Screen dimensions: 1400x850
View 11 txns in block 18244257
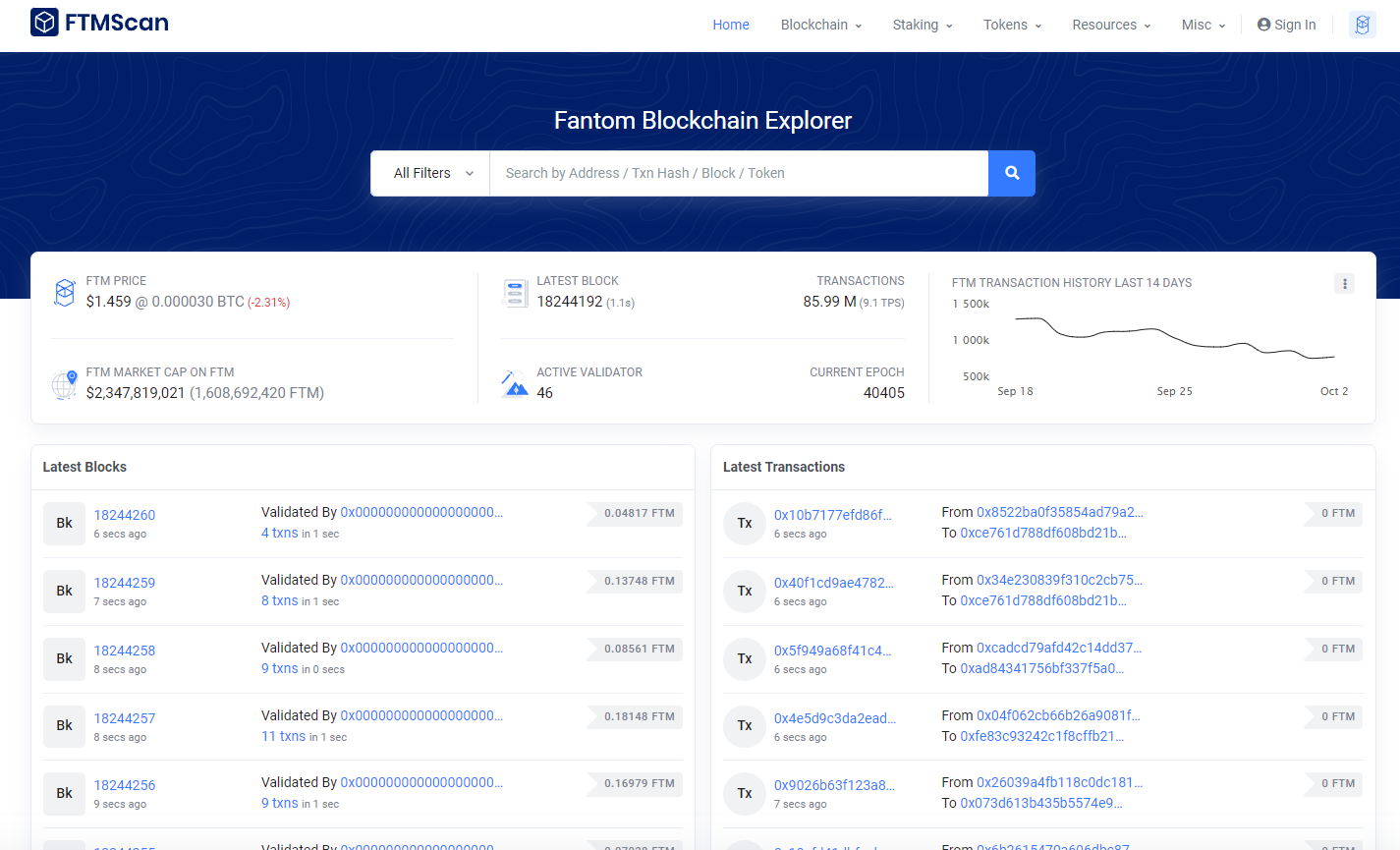283,736
